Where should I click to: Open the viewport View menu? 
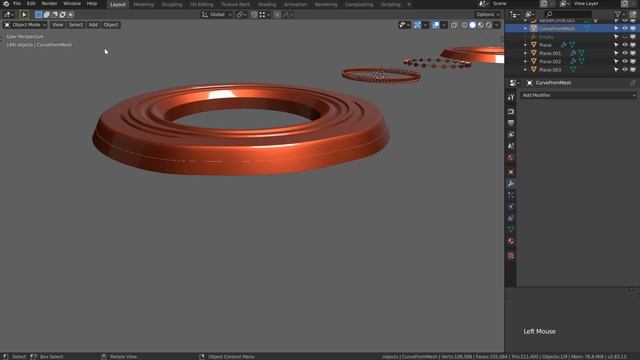[x=58, y=25]
